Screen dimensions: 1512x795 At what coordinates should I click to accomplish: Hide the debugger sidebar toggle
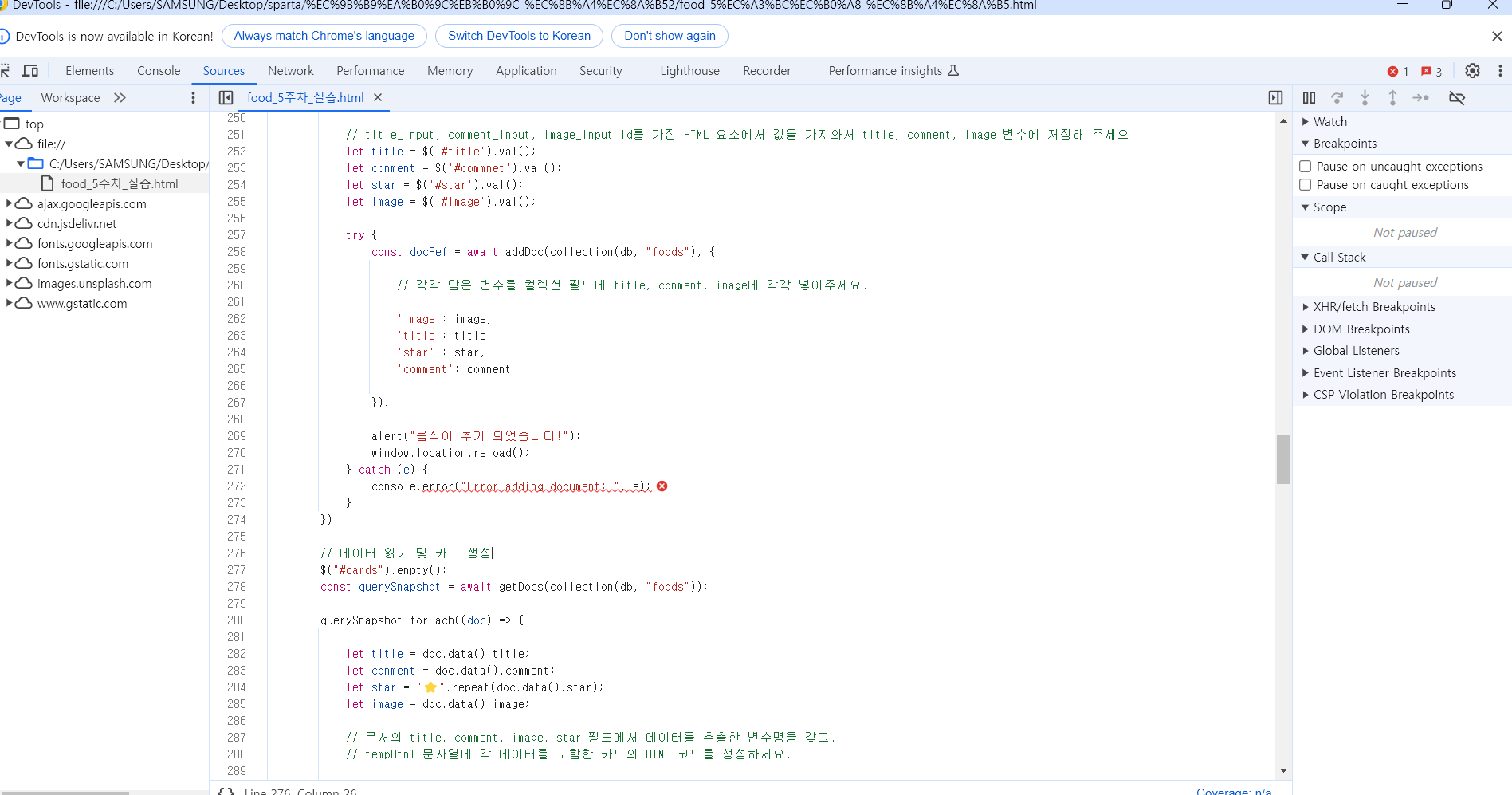1275,98
